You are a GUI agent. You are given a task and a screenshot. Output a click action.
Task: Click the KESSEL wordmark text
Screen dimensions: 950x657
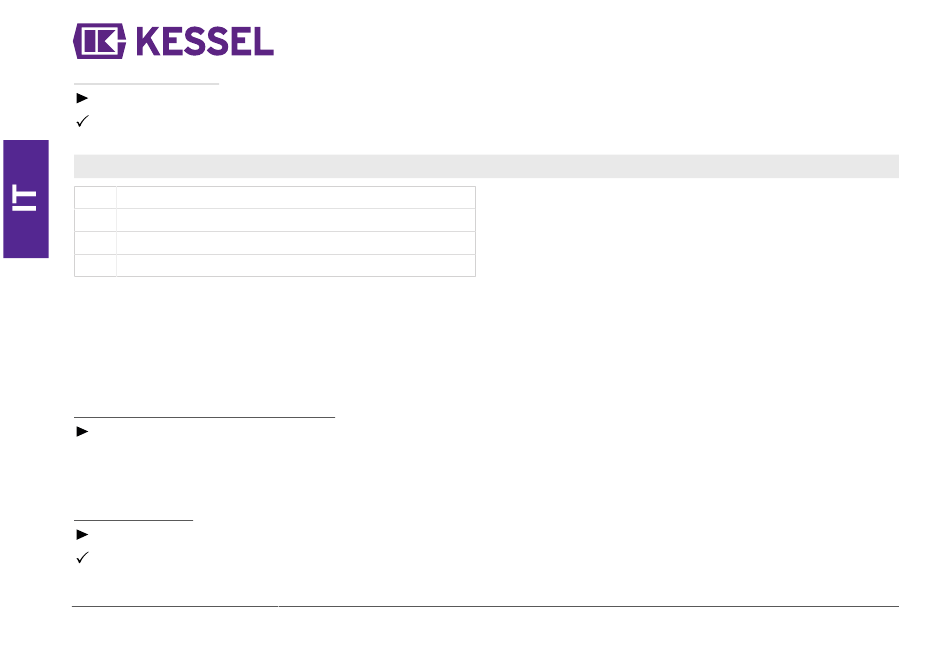coord(205,41)
